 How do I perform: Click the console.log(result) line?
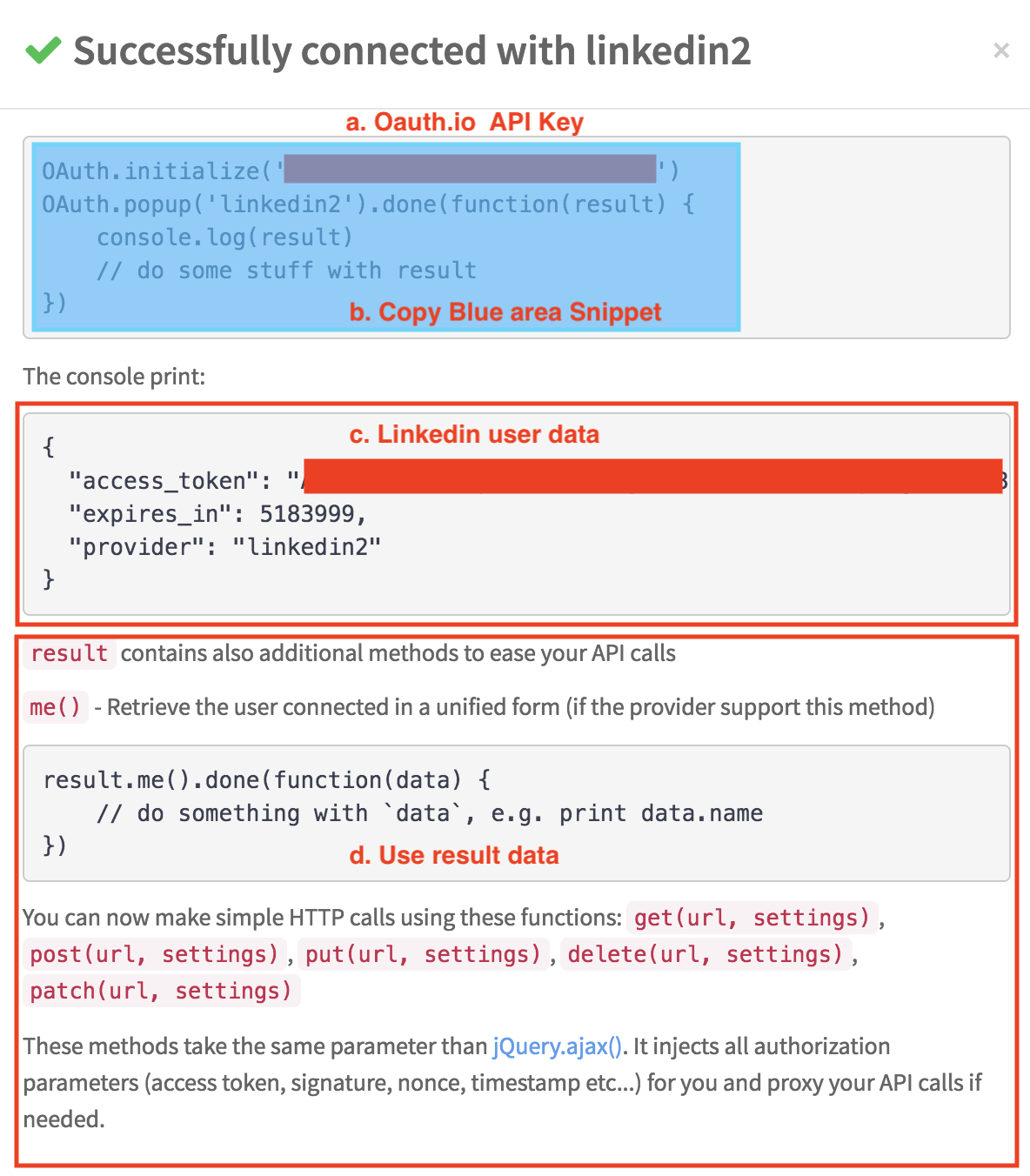point(224,237)
